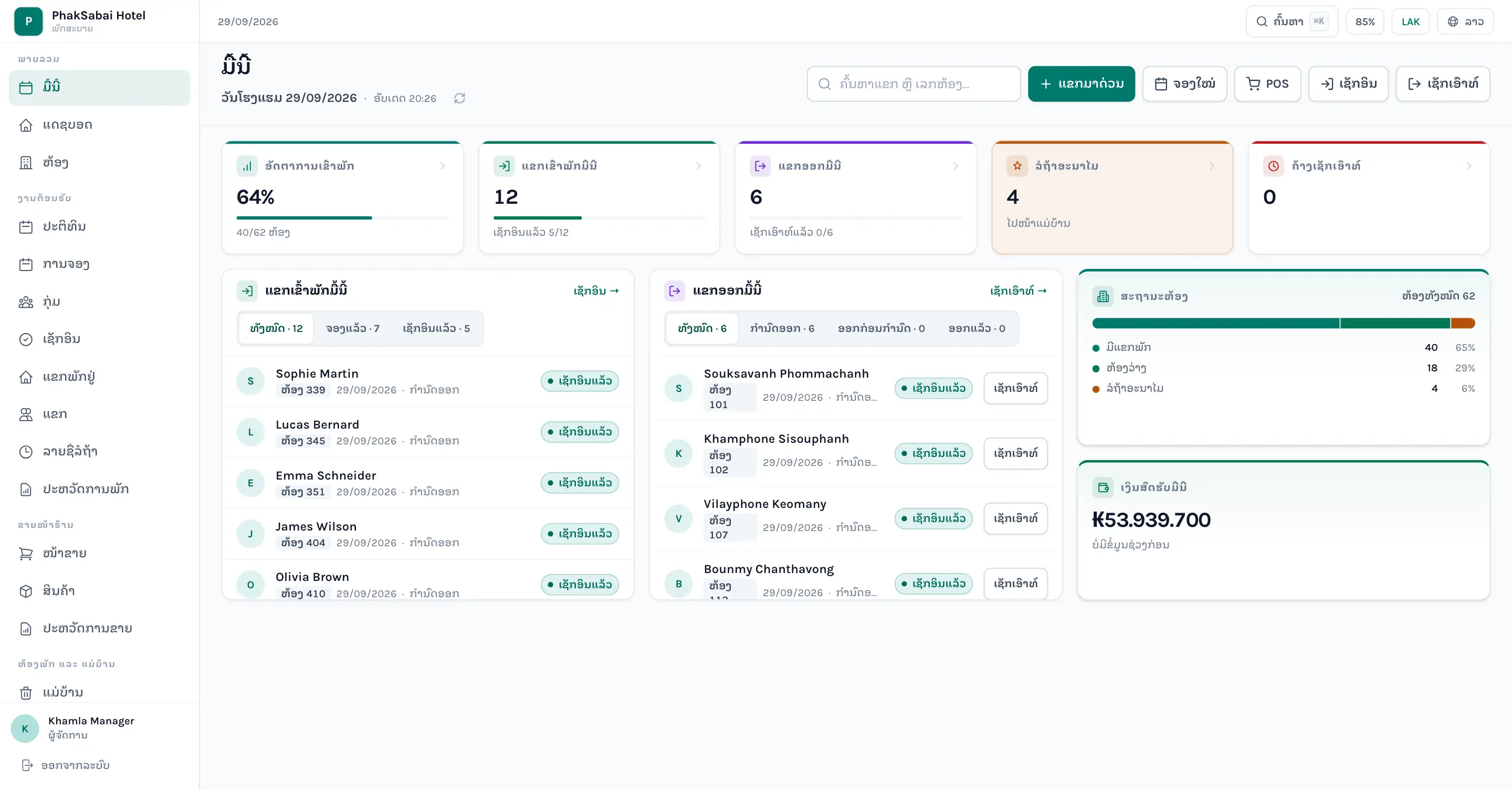1512x790 pixels.
Task: Expand the ແຂກອອກມື້ນີ້ summary card chevron
Action: click(955, 166)
